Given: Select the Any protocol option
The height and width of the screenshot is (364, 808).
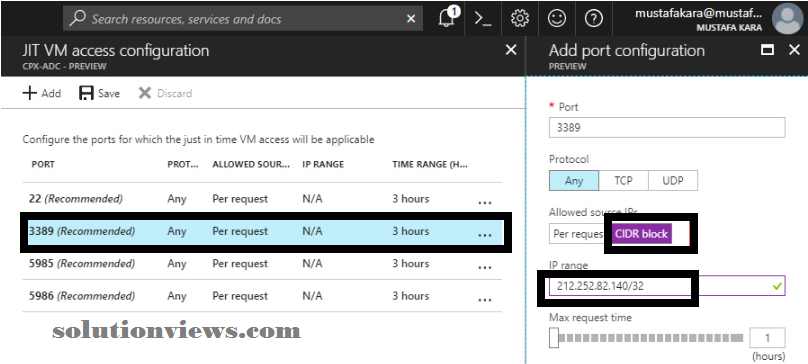Looking at the screenshot, I should click(x=574, y=181).
